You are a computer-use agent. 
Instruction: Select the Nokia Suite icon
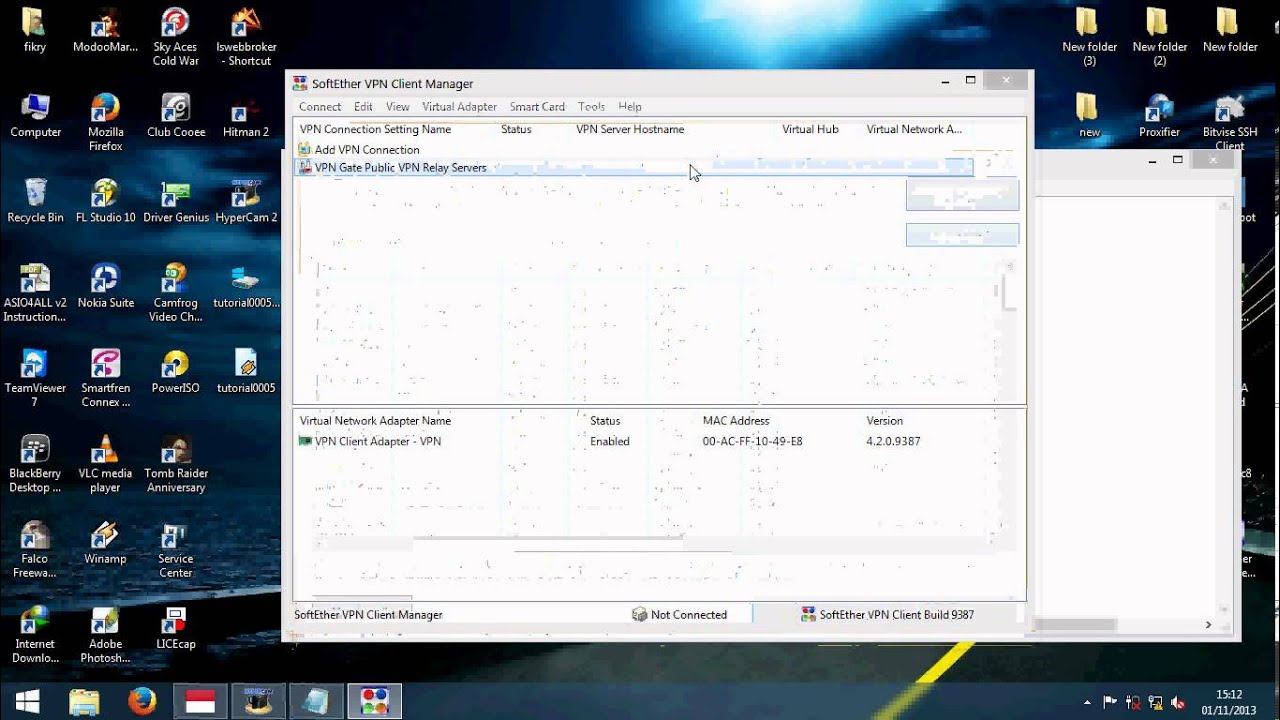[105, 287]
